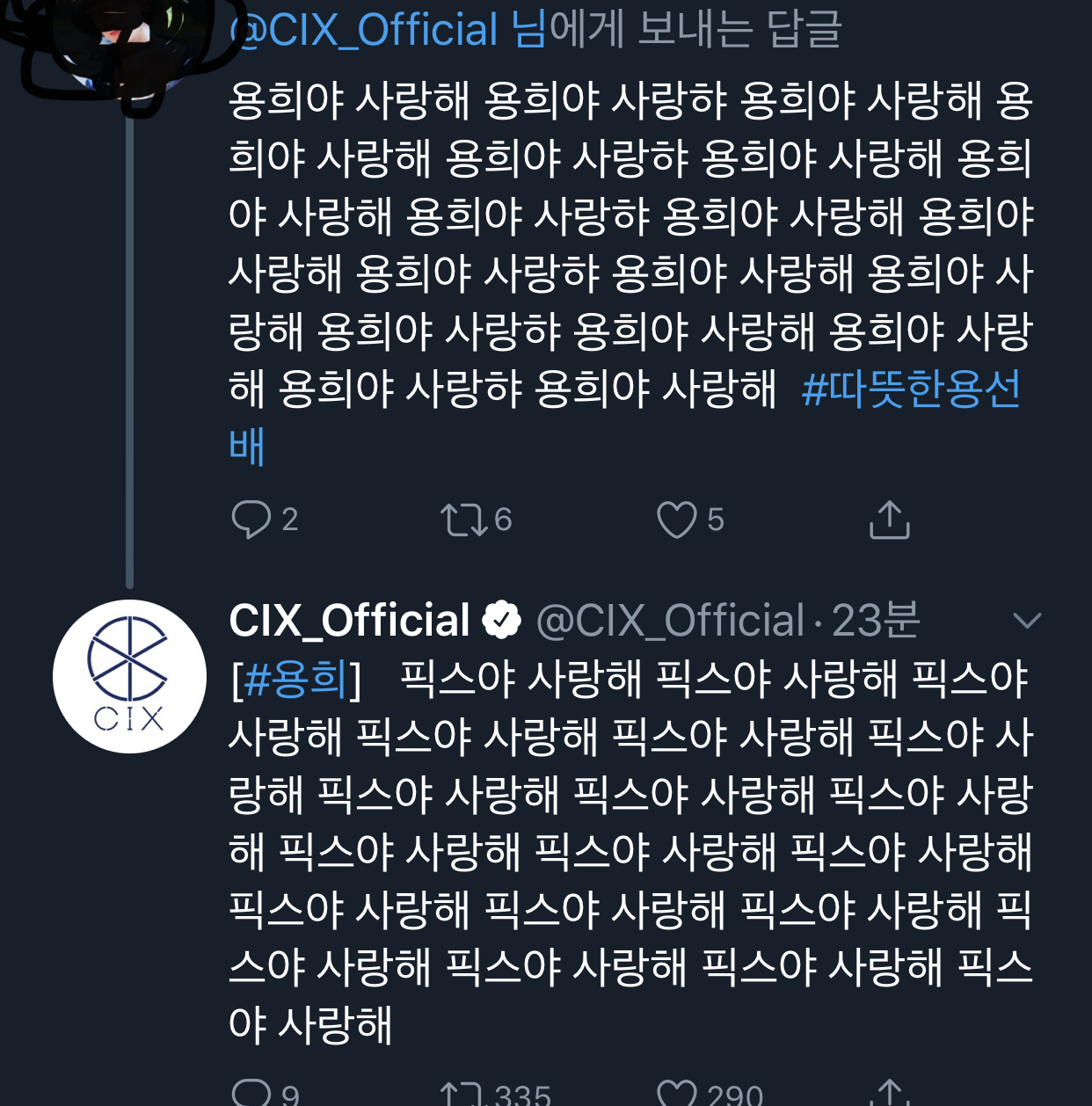Click the verified badge next to CIX_Official

(499, 620)
